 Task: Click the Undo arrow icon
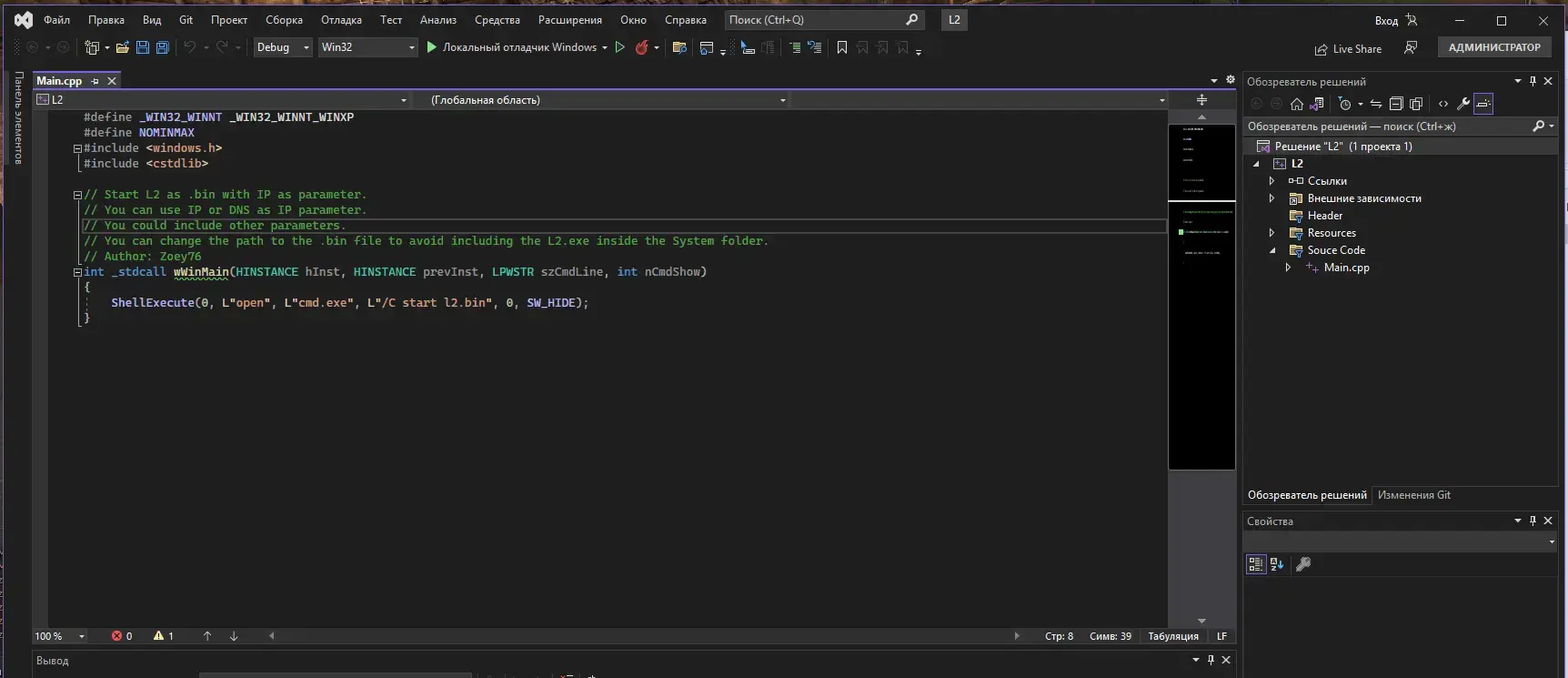point(189,47)
